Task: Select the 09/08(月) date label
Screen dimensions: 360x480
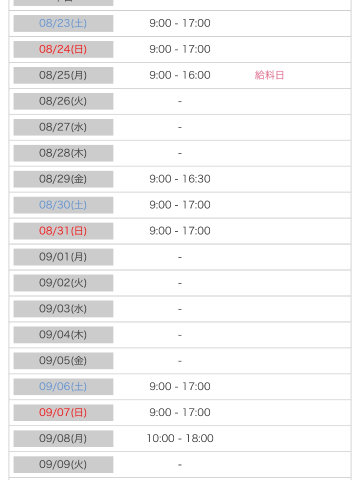Action: (63, 438)
